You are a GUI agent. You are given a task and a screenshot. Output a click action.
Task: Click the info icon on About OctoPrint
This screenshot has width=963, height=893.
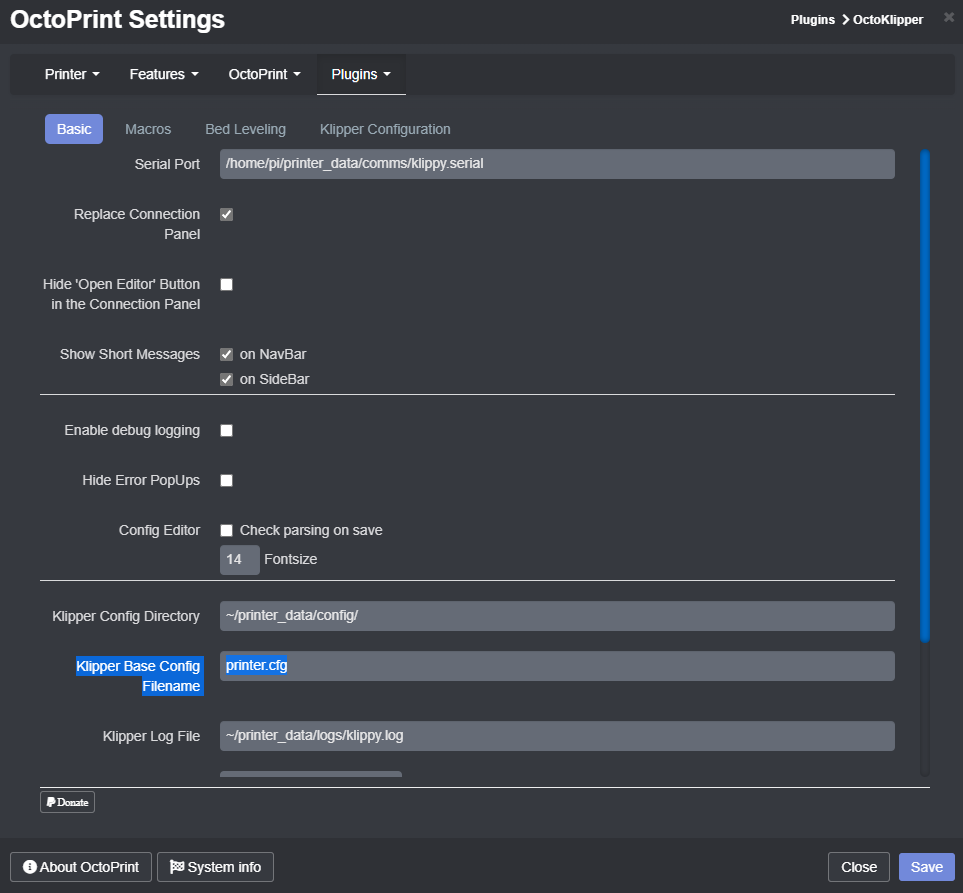(x=30, y=867)
